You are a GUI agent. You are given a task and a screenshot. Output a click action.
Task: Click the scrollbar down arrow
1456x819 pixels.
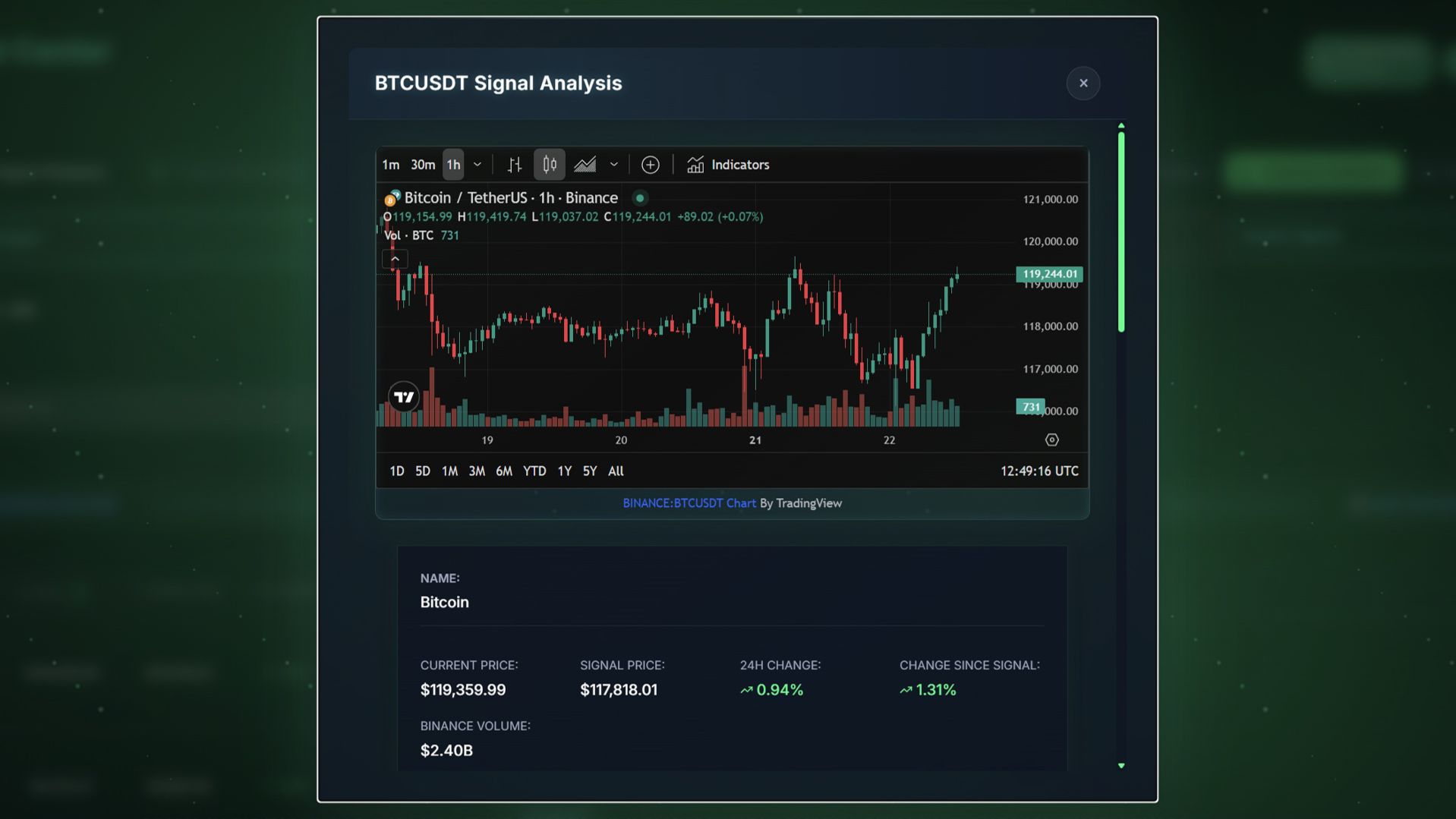[x=1120, y=766]
